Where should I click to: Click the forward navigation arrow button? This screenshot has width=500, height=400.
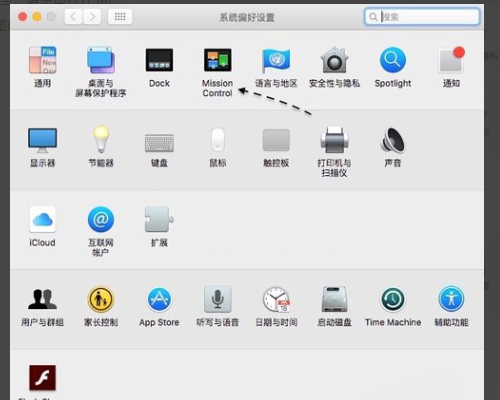pyautogui.click(x=92, y=17)
